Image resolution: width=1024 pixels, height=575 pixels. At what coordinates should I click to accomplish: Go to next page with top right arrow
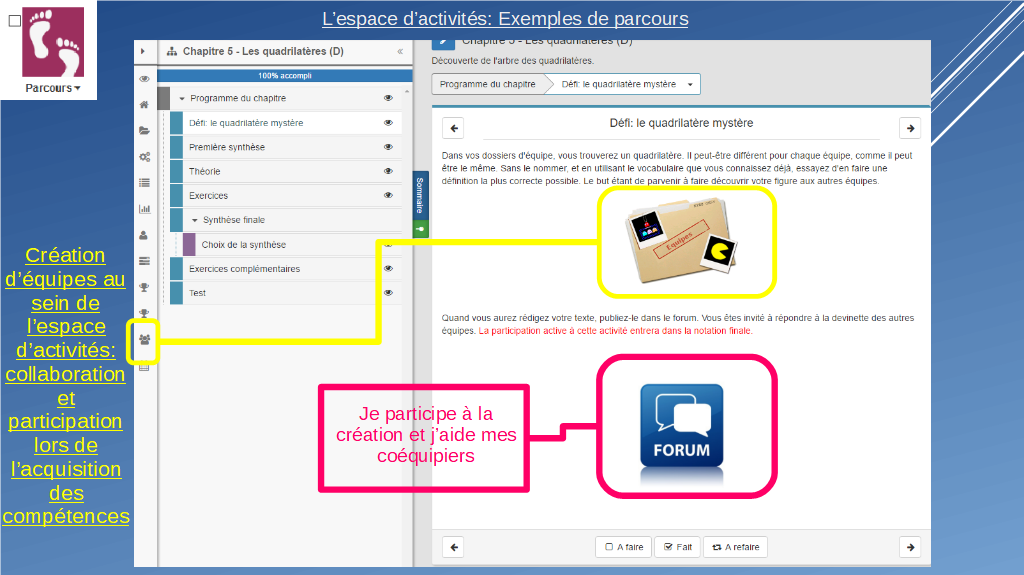coord(910,128)
